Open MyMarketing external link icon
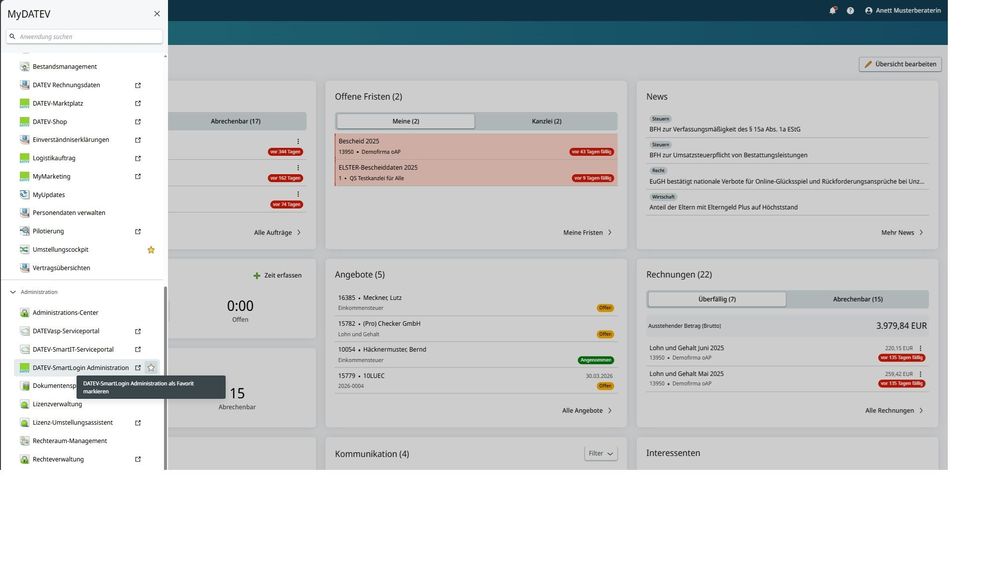The height and width of the screenshot is (573, 999). (x=138, y=177)
